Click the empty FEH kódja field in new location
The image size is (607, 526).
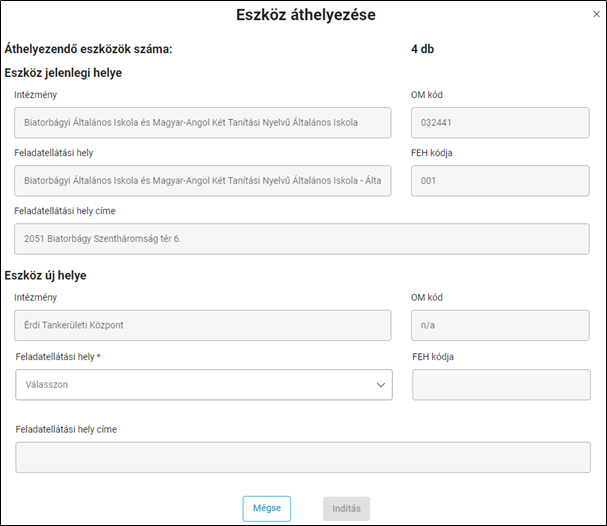[x=501, y=384]
